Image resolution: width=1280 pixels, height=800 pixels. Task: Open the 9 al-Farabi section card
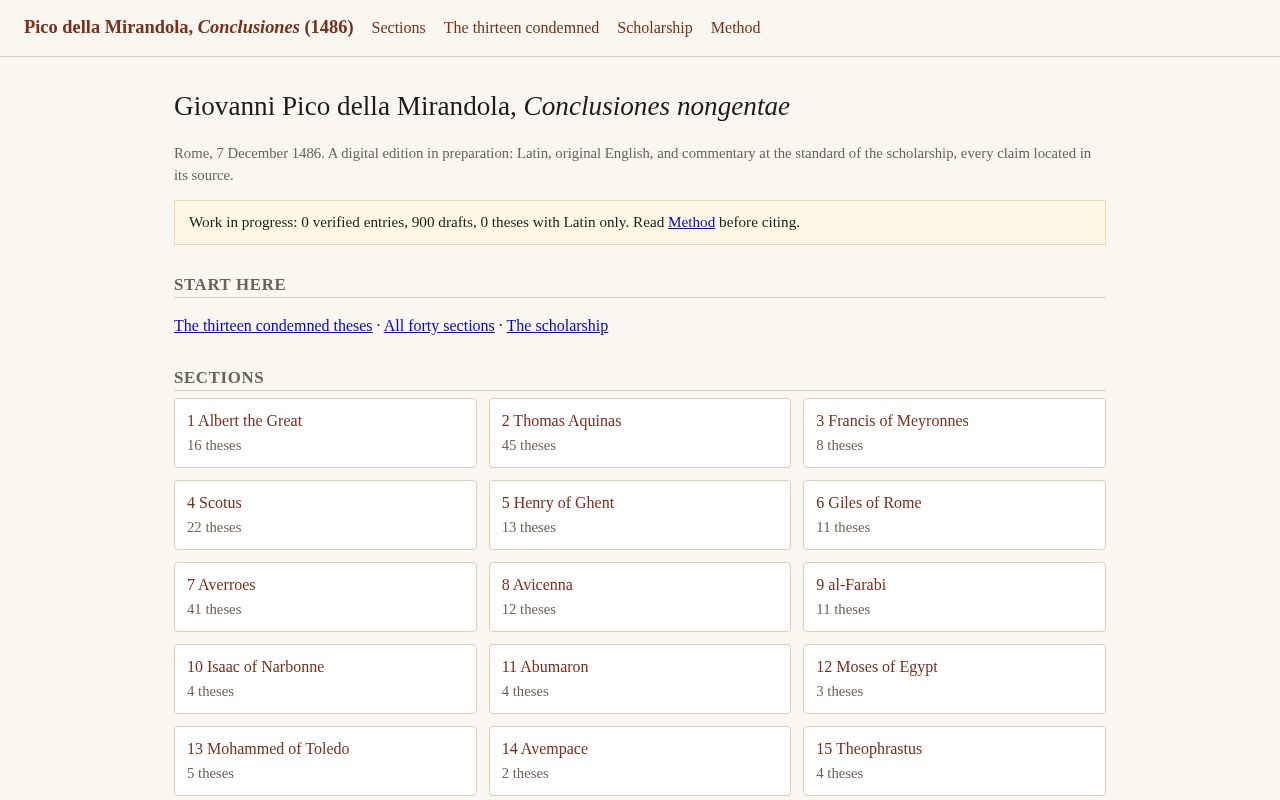pyautogui.click(x=954, y=597)
